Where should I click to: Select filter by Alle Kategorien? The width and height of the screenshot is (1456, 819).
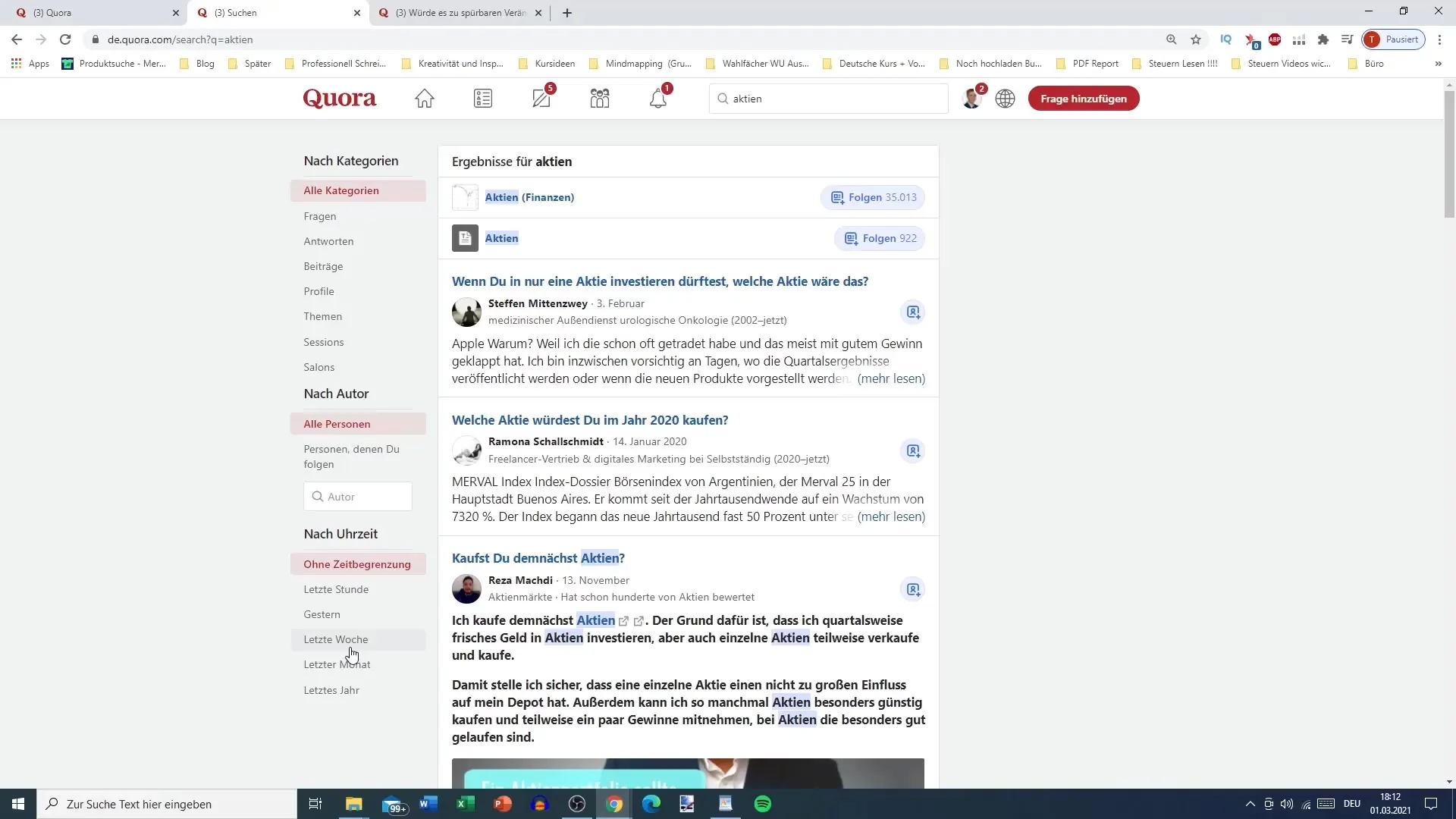[341, 190]
